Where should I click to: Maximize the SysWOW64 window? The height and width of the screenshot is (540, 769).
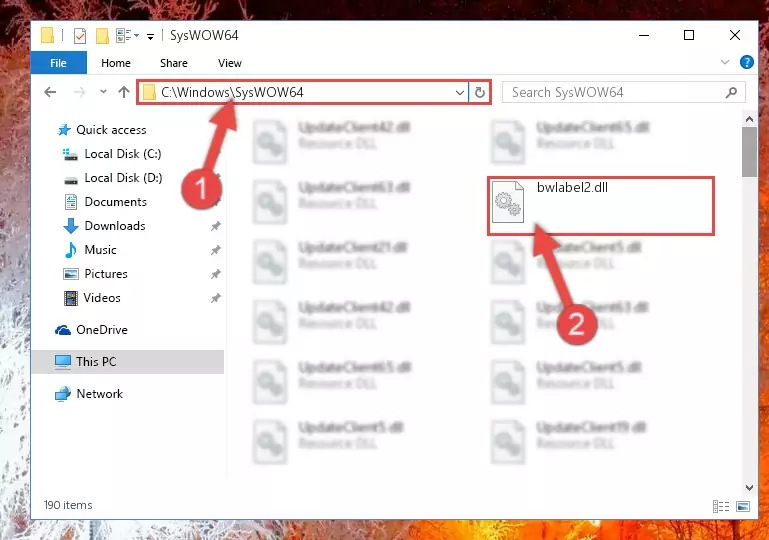point(689,35)
